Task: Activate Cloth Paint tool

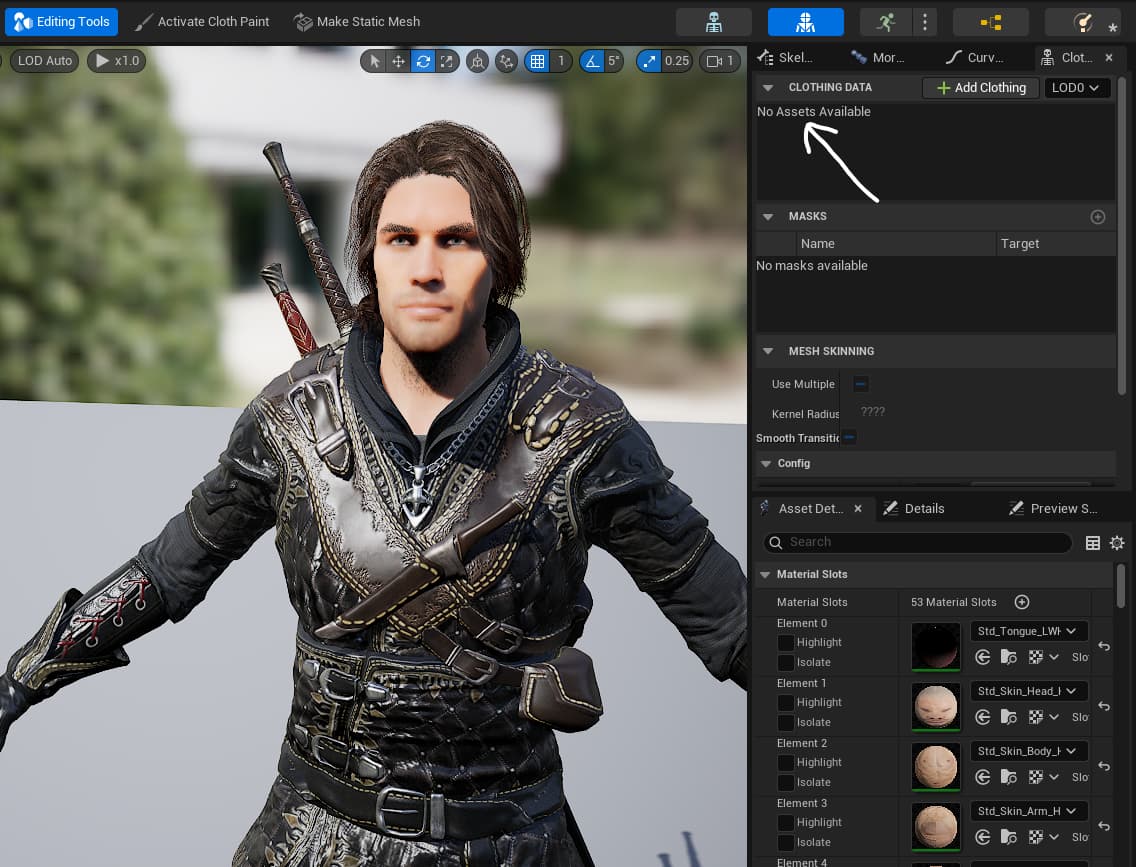Action: click(202, 22)
